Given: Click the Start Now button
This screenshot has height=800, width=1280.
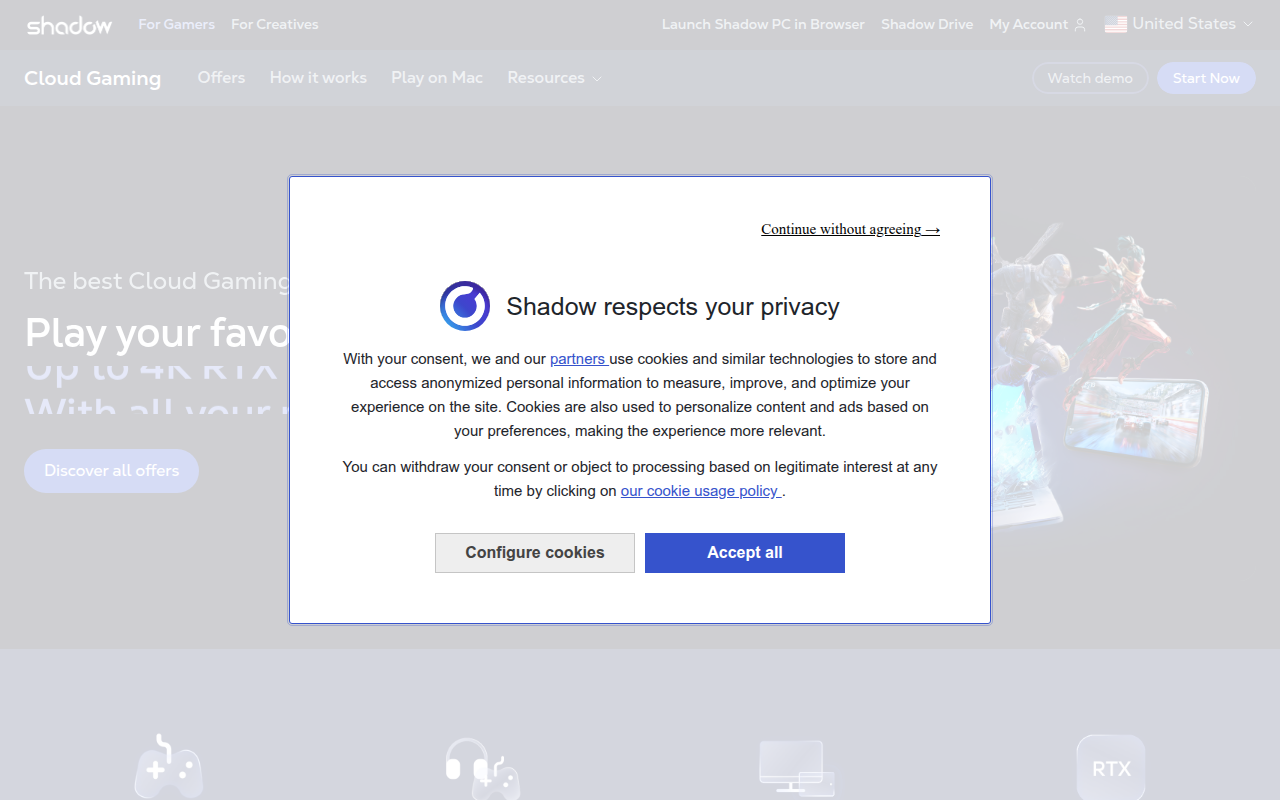Looking at the screenshot, I should tap(1206, 78).
